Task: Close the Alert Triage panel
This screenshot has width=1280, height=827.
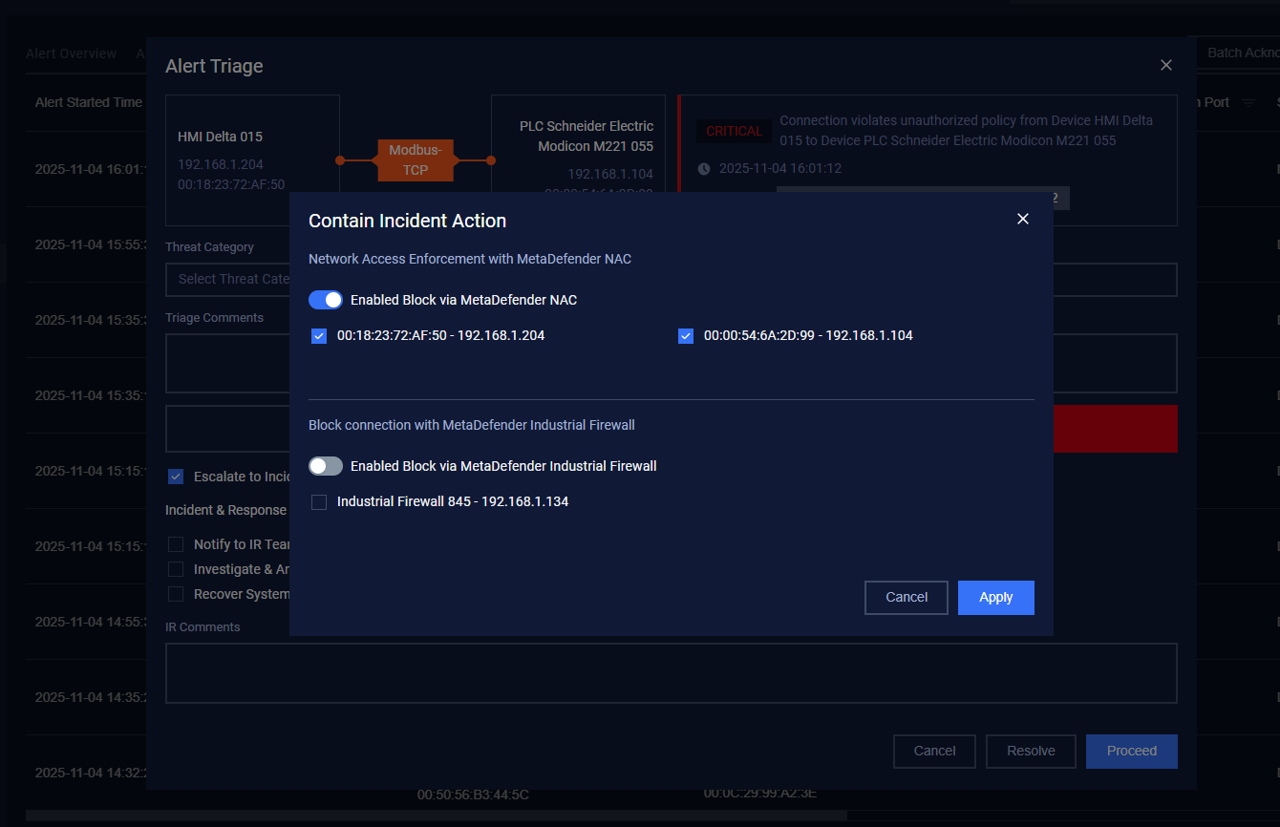Action: point(1165,65)
